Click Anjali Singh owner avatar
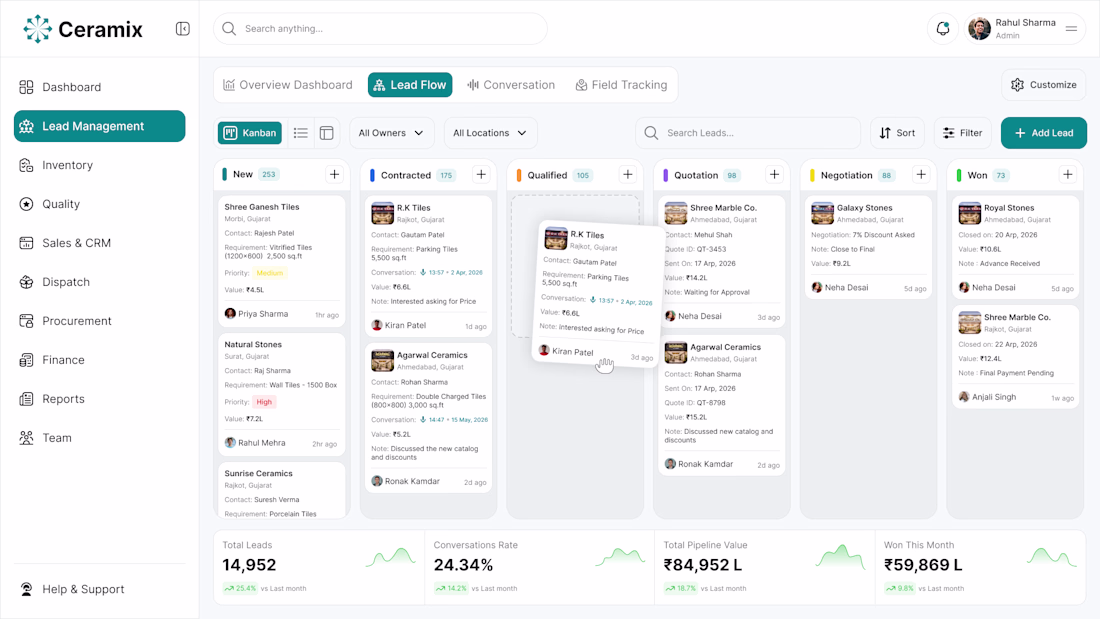The width and height of the screenshot is (1100, 619). [964, 397]
